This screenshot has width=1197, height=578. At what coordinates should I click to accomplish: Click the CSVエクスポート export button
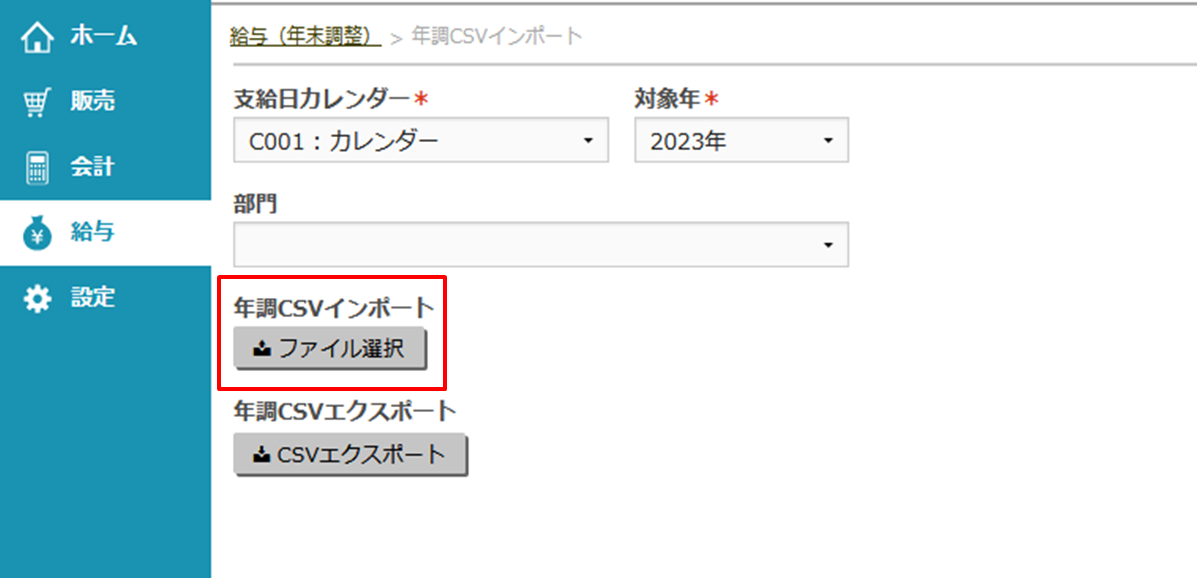(x=350, y=454)
